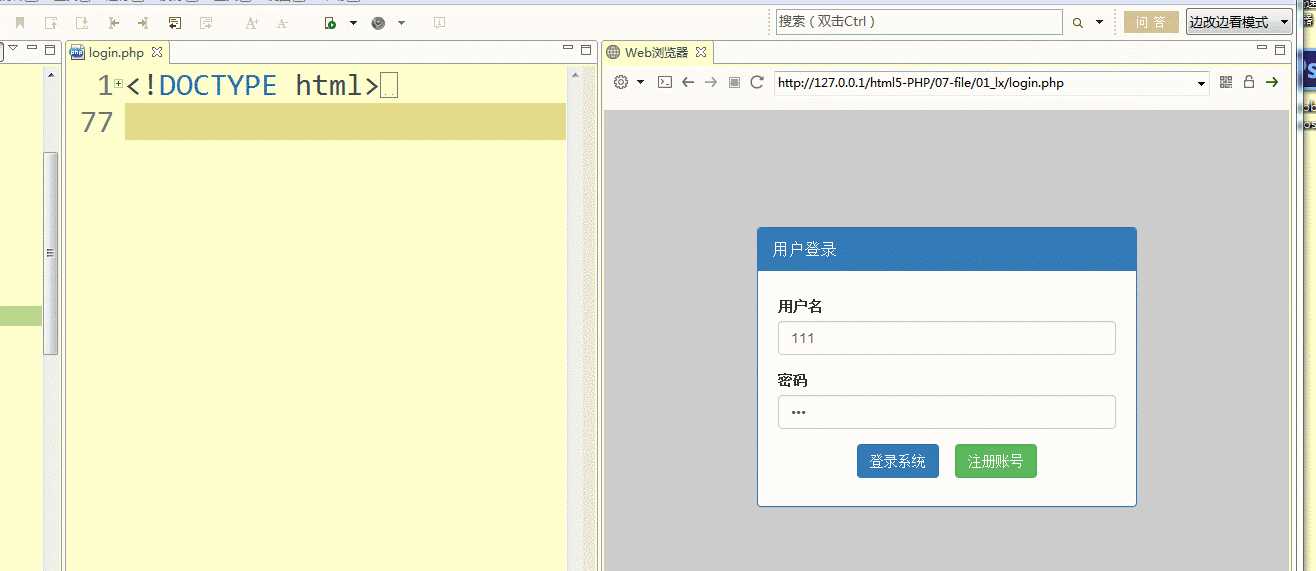Click the previous annotation toolbar icon

(x=52, y=22)
